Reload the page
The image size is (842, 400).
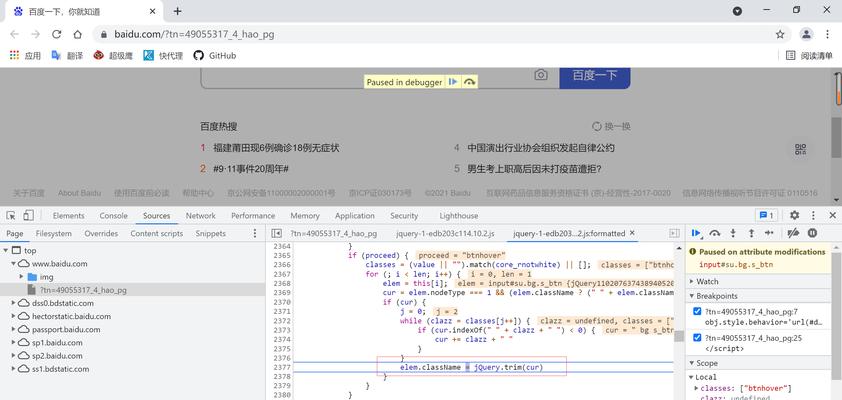pyautogui.click(x=56, y=34)
